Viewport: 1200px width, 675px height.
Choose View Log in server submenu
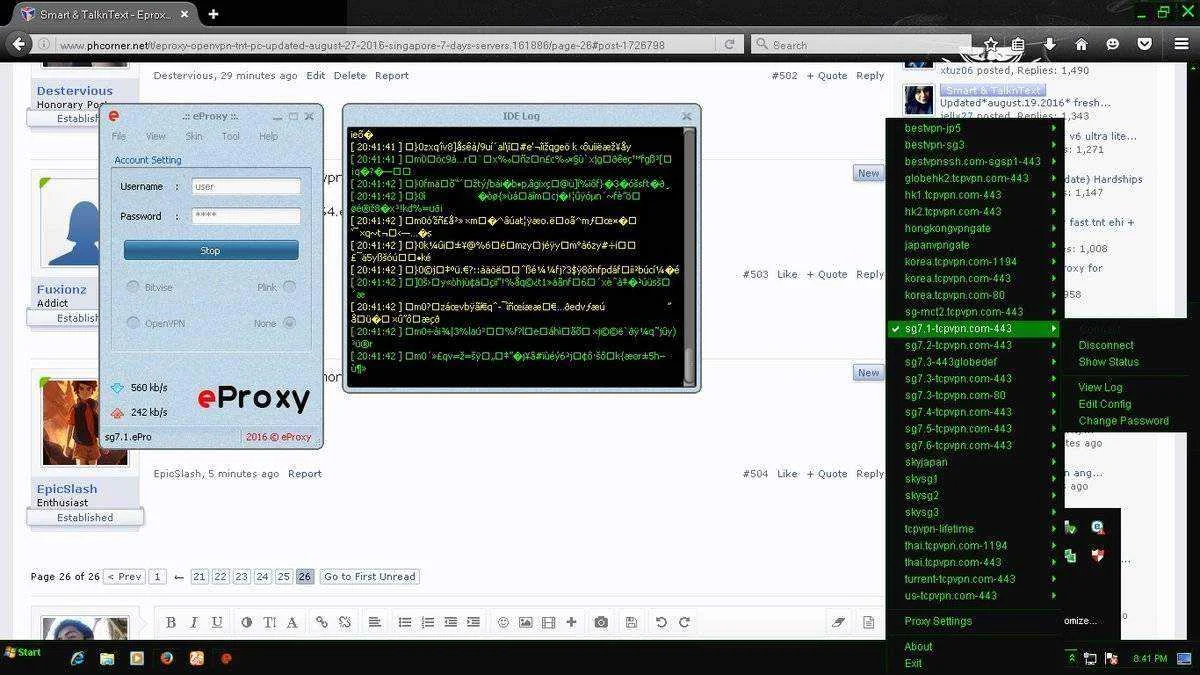click(x=1100, y=387)
